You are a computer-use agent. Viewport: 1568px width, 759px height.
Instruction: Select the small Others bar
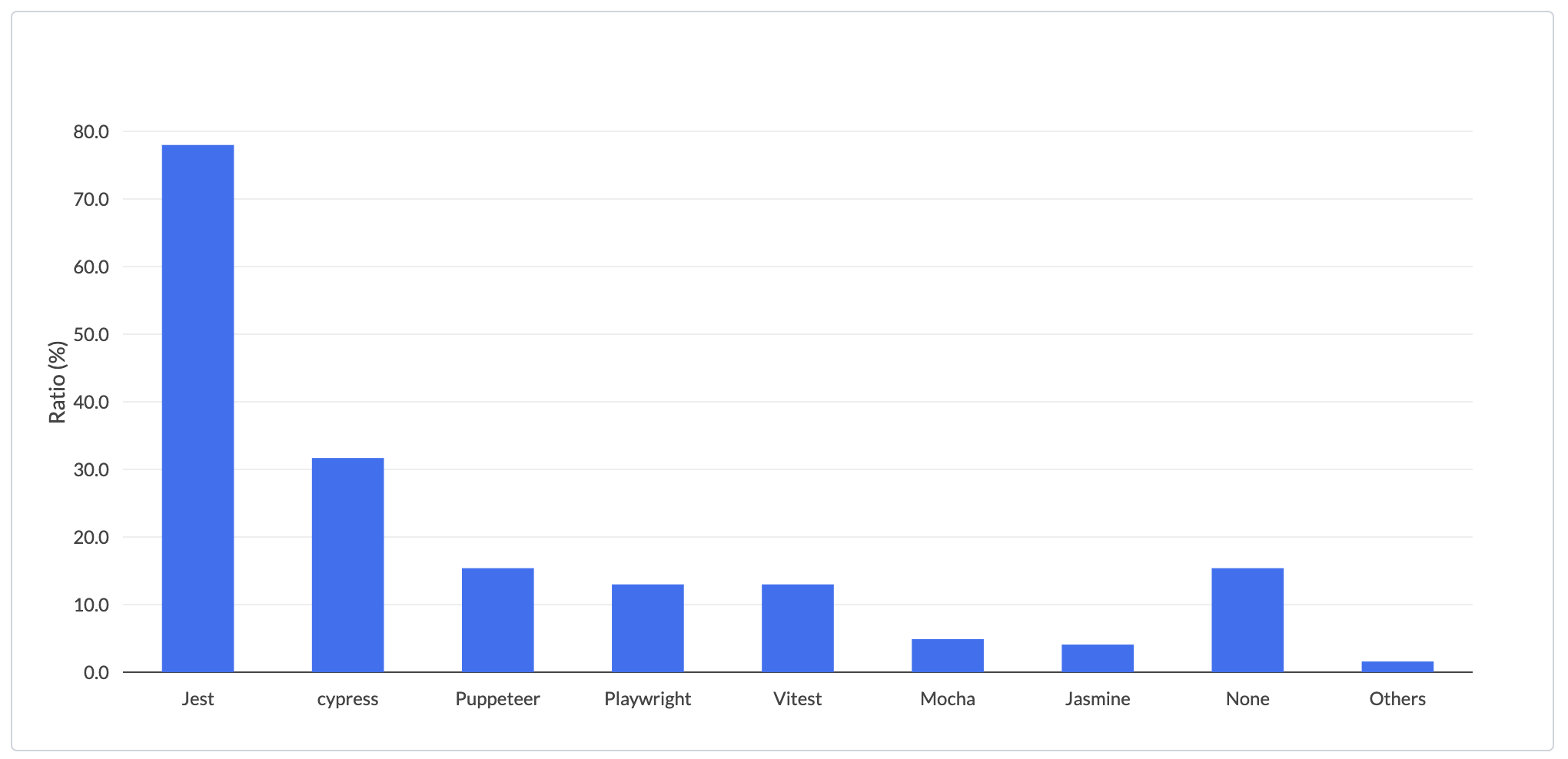tap(1397, 667)
